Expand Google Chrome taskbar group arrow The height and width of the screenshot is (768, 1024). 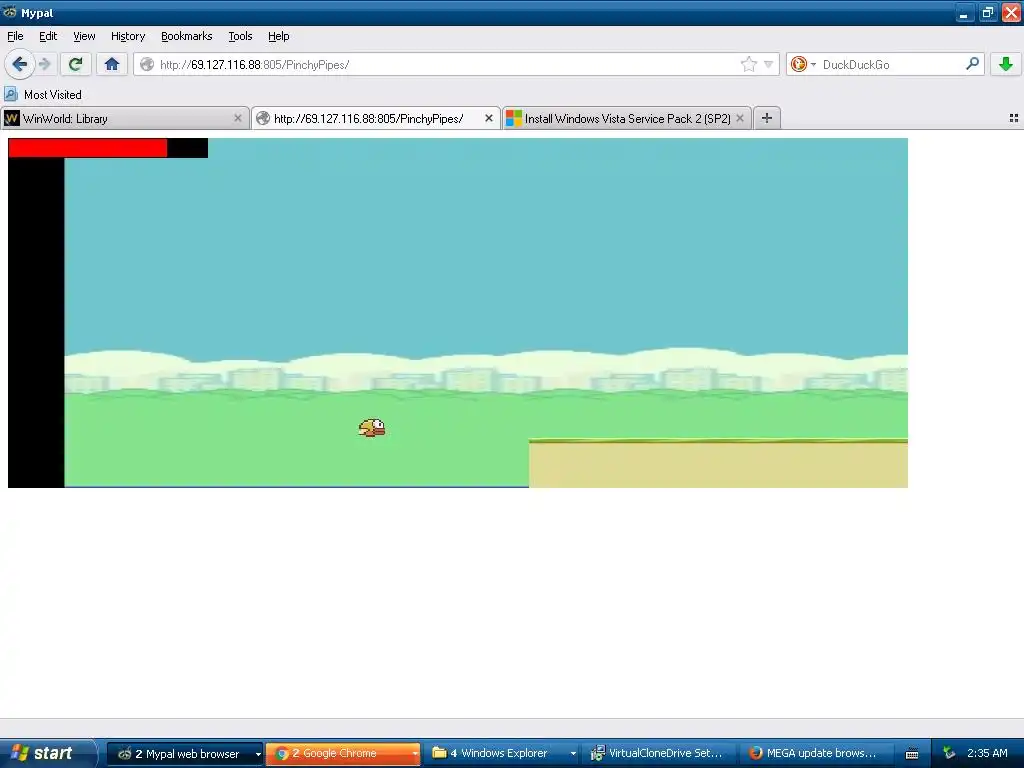pyautogui.click(x=415, y=754)
